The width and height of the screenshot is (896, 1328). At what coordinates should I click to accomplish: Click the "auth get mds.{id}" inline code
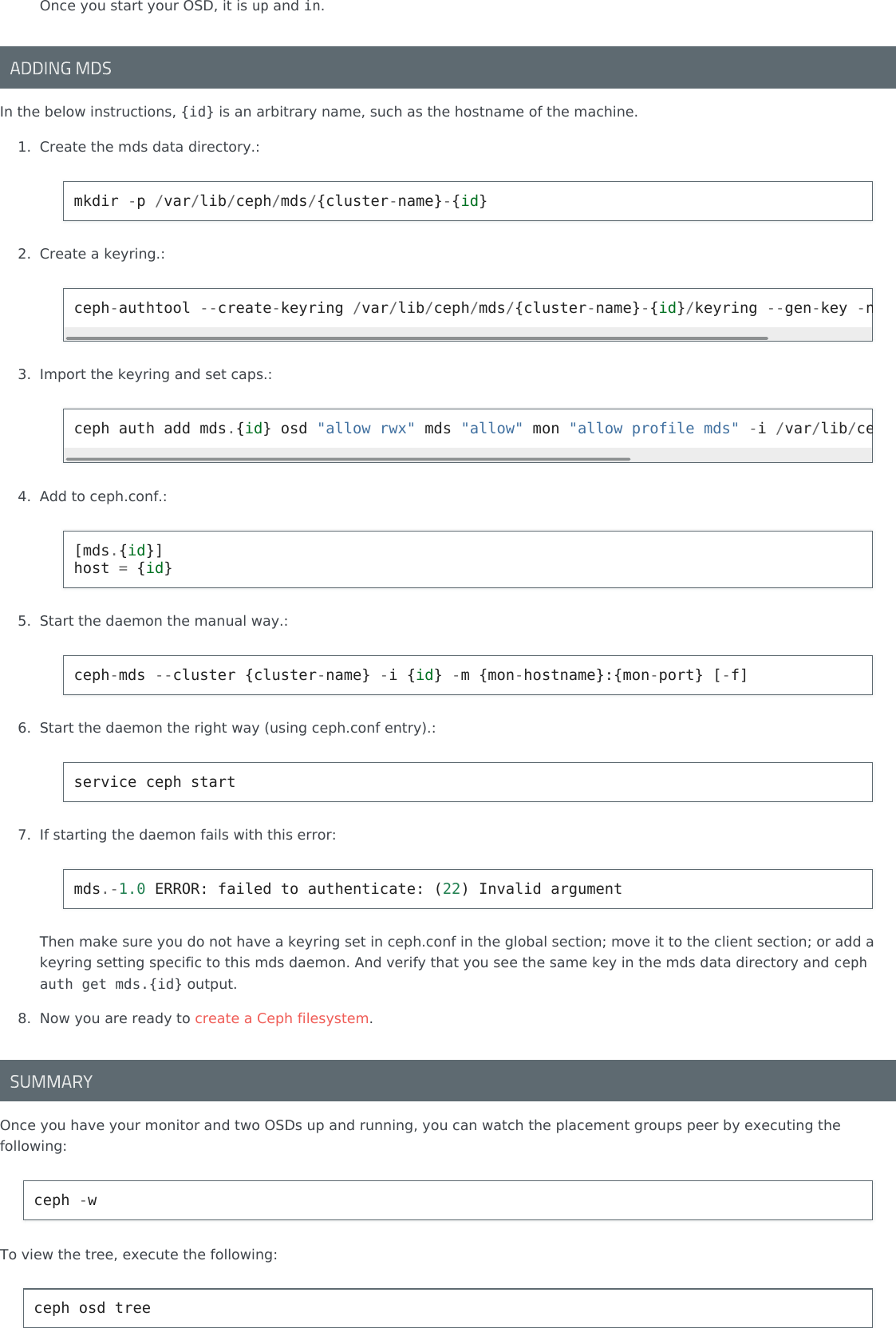pyautogui.click(x=111, y=984)
